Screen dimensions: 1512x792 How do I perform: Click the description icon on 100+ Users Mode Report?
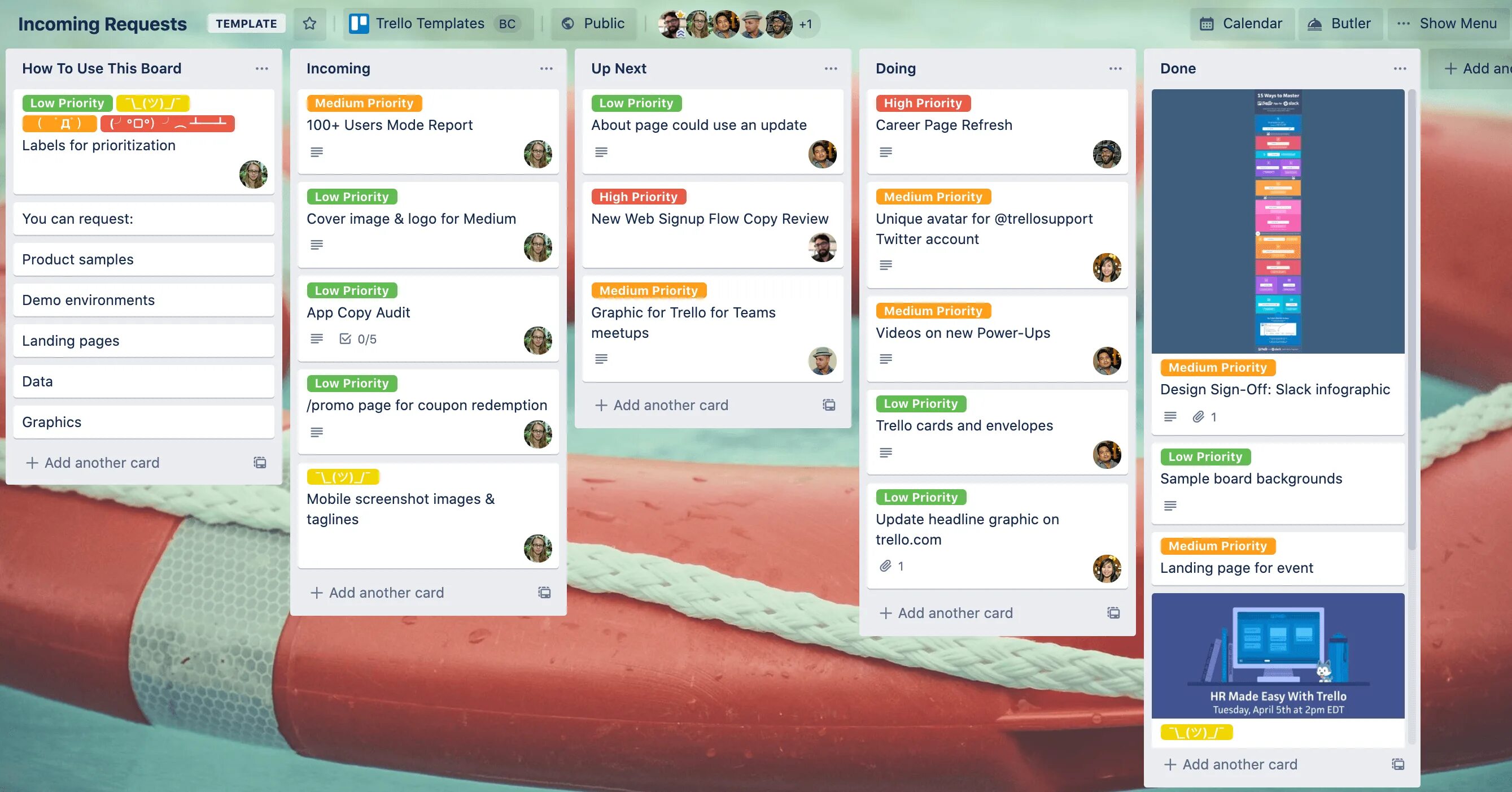click(317, 152)
